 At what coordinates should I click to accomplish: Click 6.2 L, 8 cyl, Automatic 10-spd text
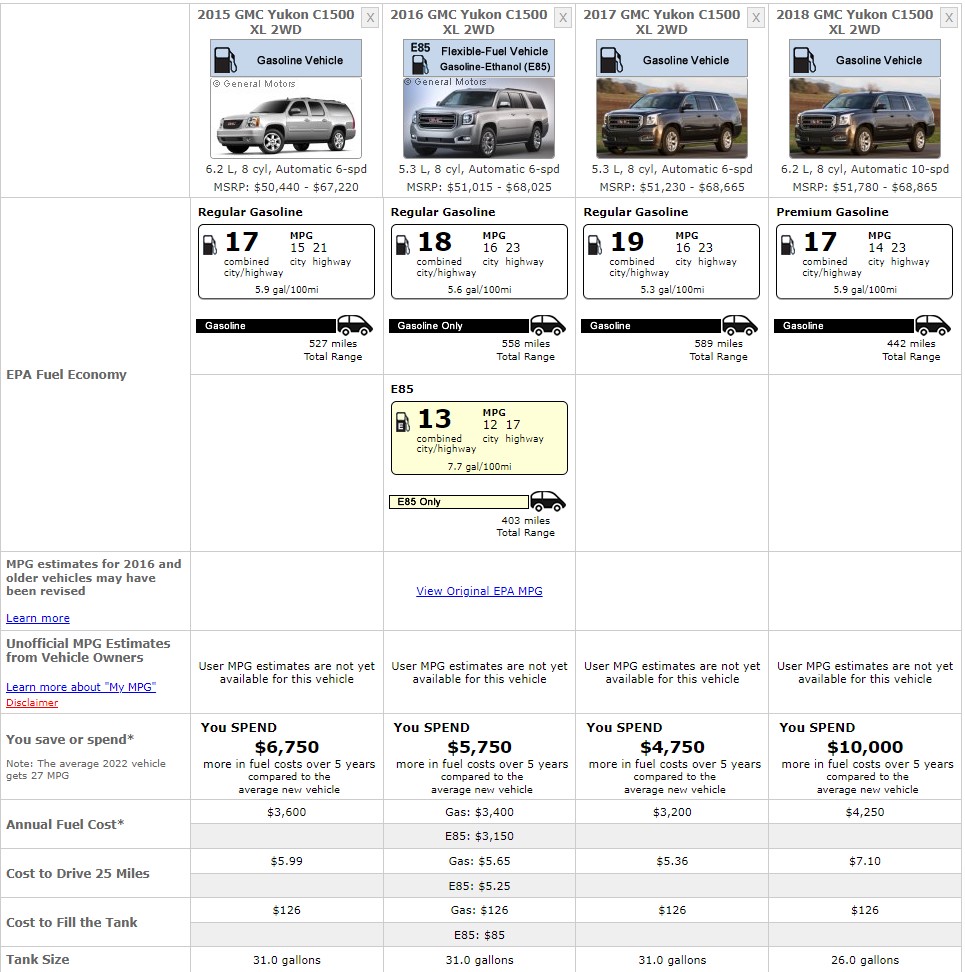tap(865, 169)
